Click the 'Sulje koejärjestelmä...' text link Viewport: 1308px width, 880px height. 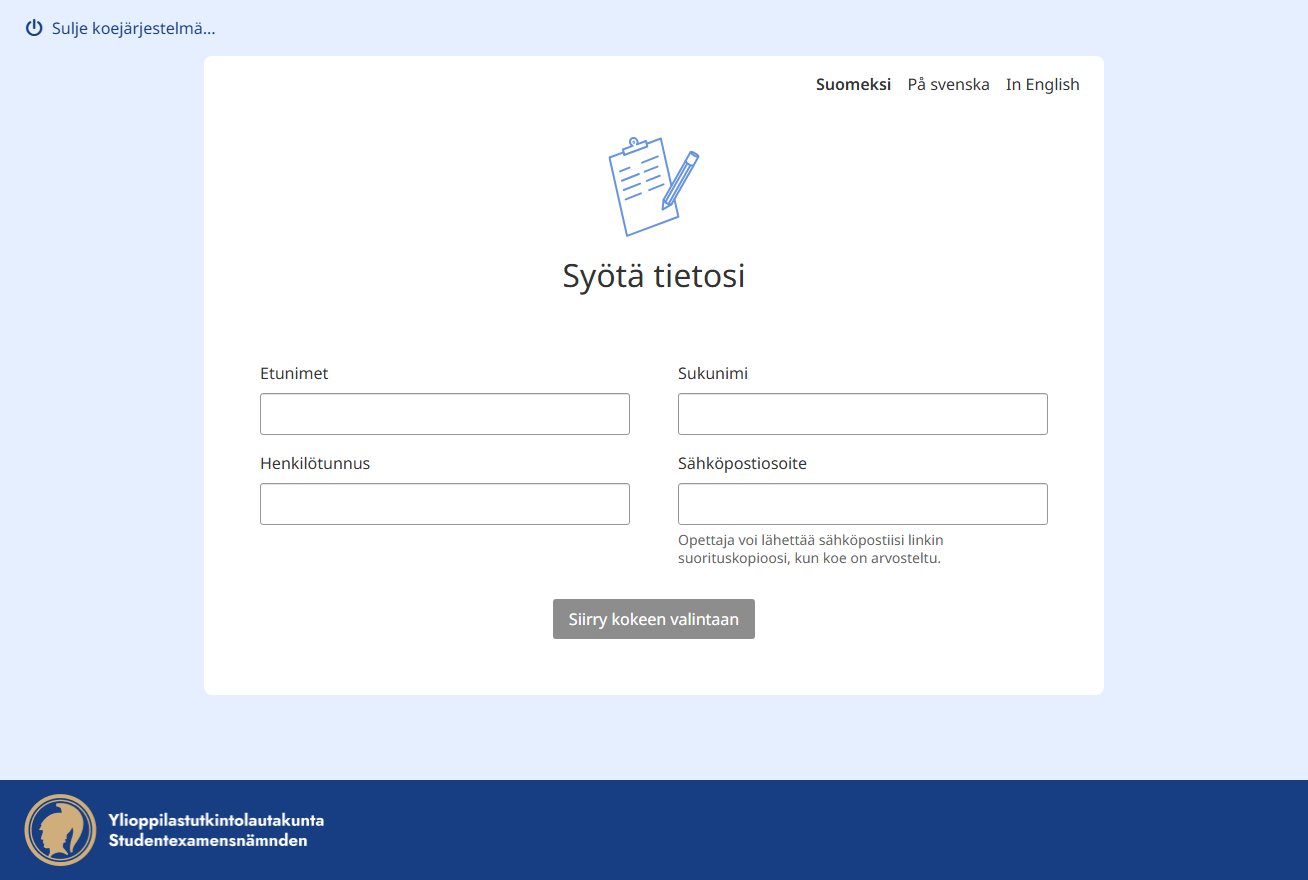pyautogui.click(x=133, y=28)
